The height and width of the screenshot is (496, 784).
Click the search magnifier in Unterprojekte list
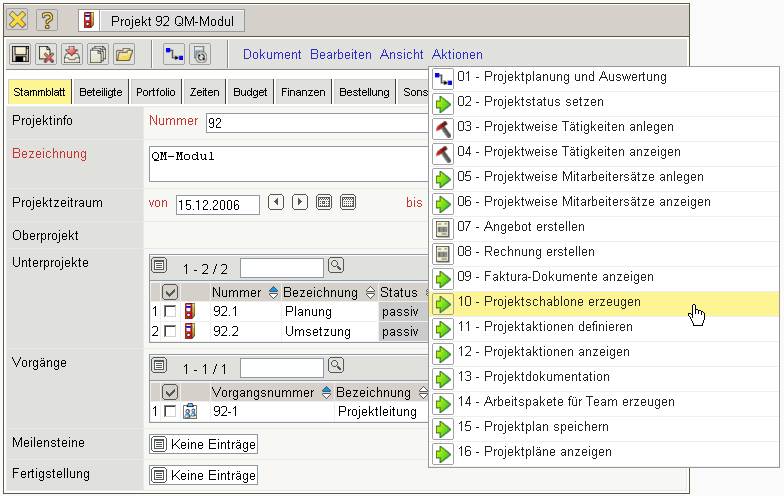tap(336, 266)
